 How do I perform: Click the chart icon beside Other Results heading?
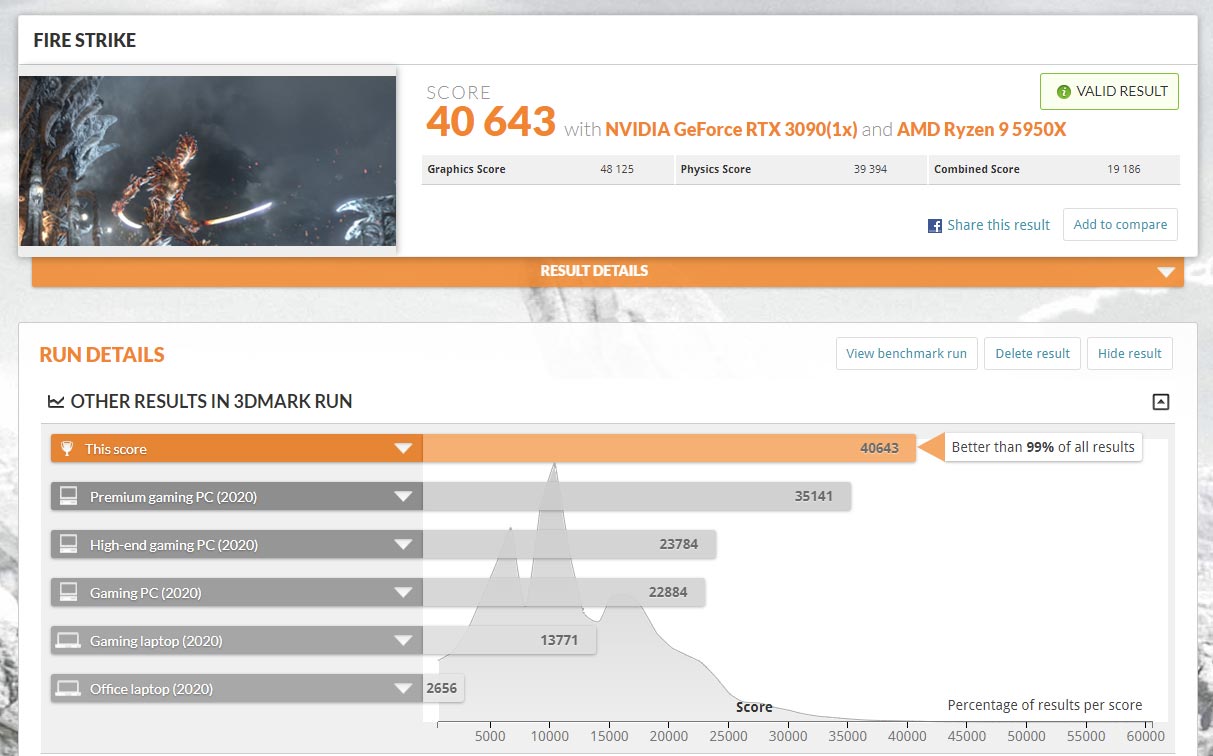tap(56, 402)
